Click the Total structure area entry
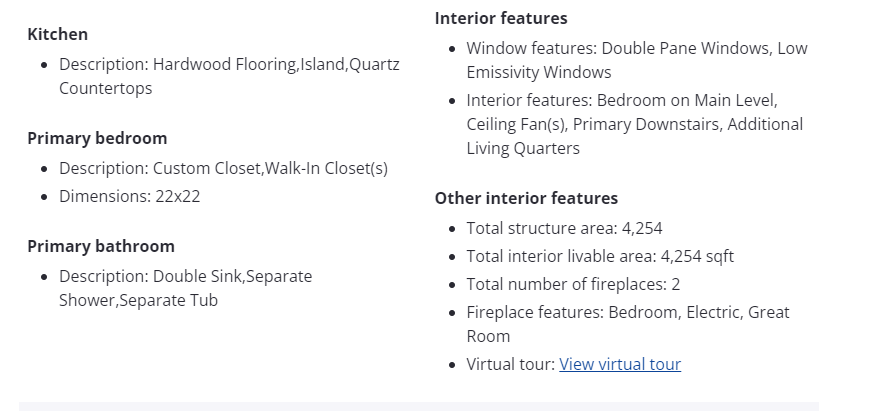Screen dimensions: 875x411 coord(564,228)
